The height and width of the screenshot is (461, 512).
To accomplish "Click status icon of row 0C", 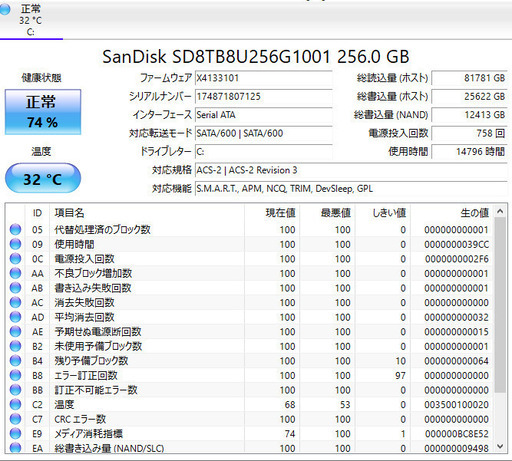I will (x=15, y=259).
